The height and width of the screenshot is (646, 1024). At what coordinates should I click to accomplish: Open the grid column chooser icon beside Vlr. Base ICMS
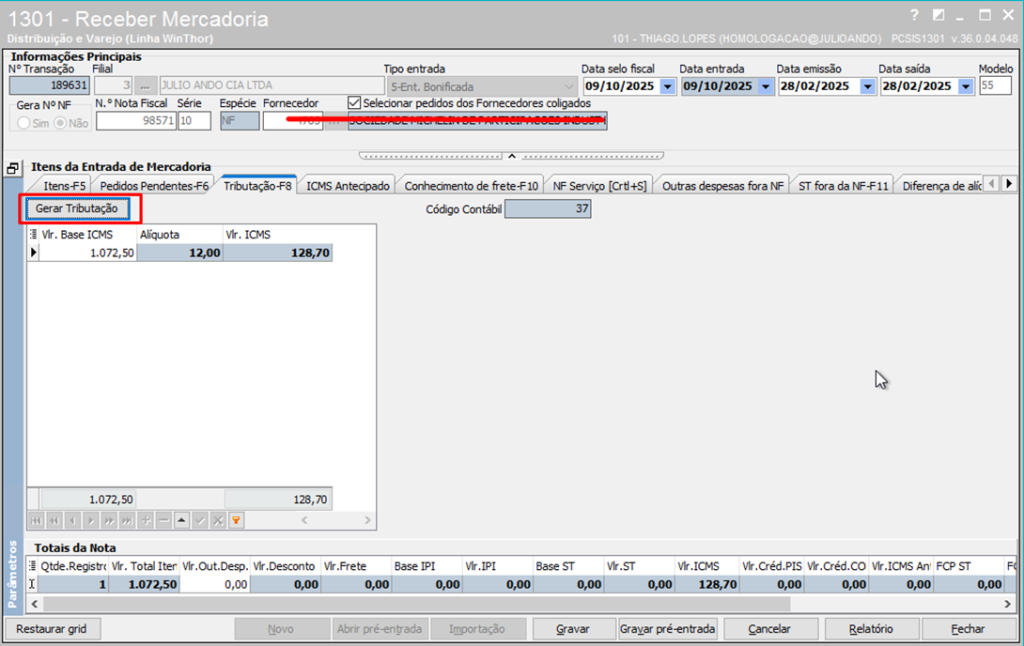click(x=33, y=234)
